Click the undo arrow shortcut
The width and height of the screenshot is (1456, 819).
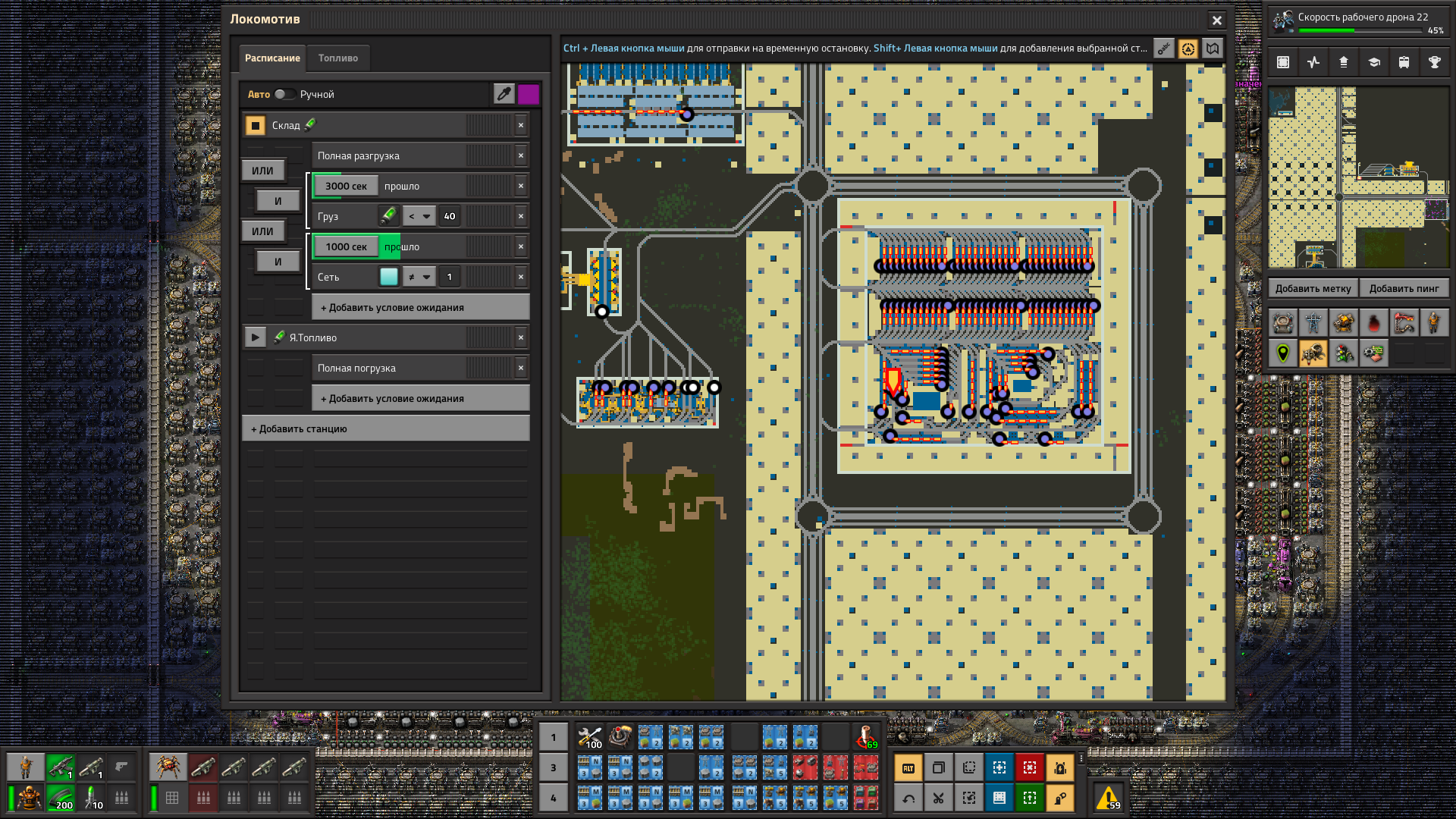tap(908, 798)
